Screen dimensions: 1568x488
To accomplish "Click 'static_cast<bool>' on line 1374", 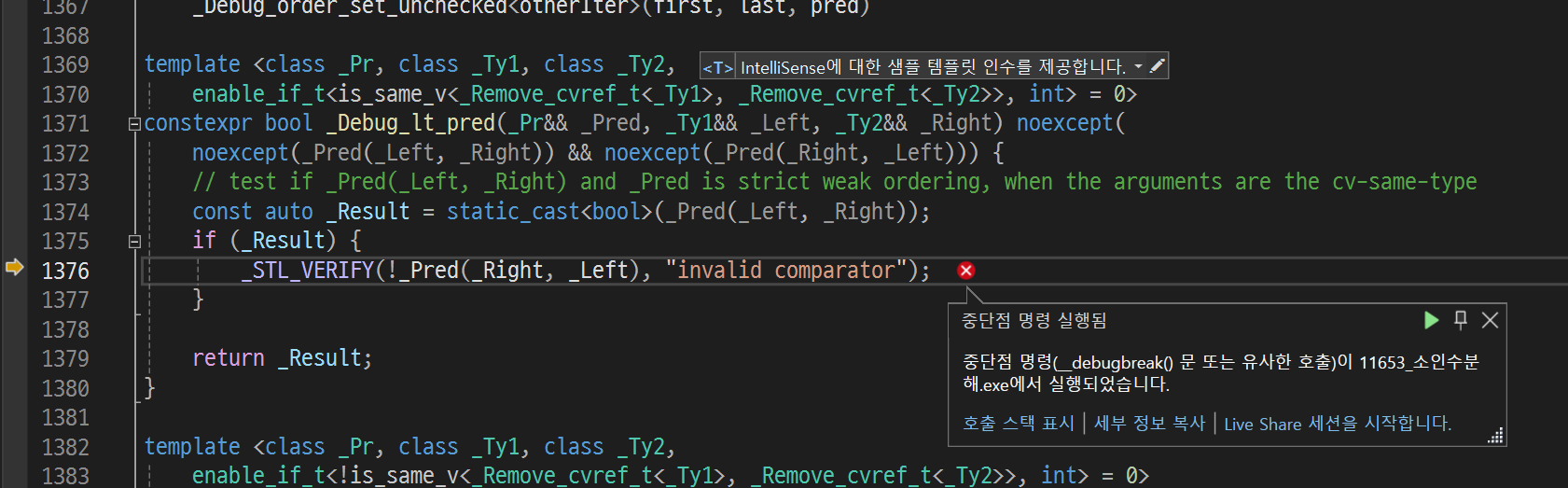I will 548,212.
